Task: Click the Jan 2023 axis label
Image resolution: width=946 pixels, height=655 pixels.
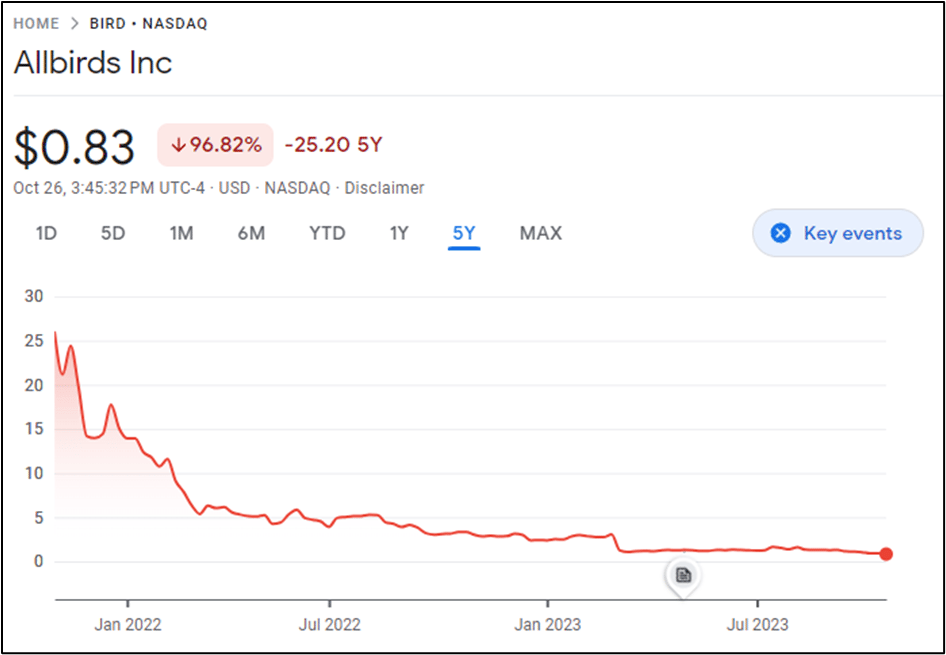Action: [548, 624]
